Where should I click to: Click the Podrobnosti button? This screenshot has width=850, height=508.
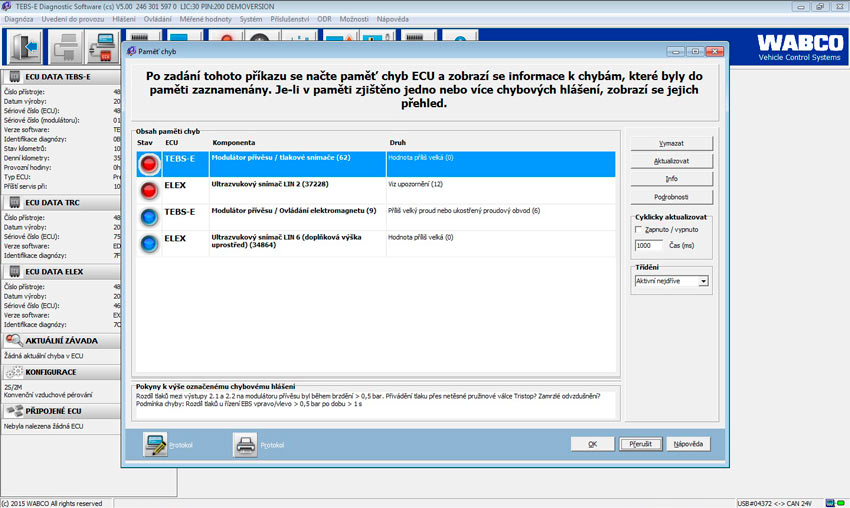[x=671, y=197]
